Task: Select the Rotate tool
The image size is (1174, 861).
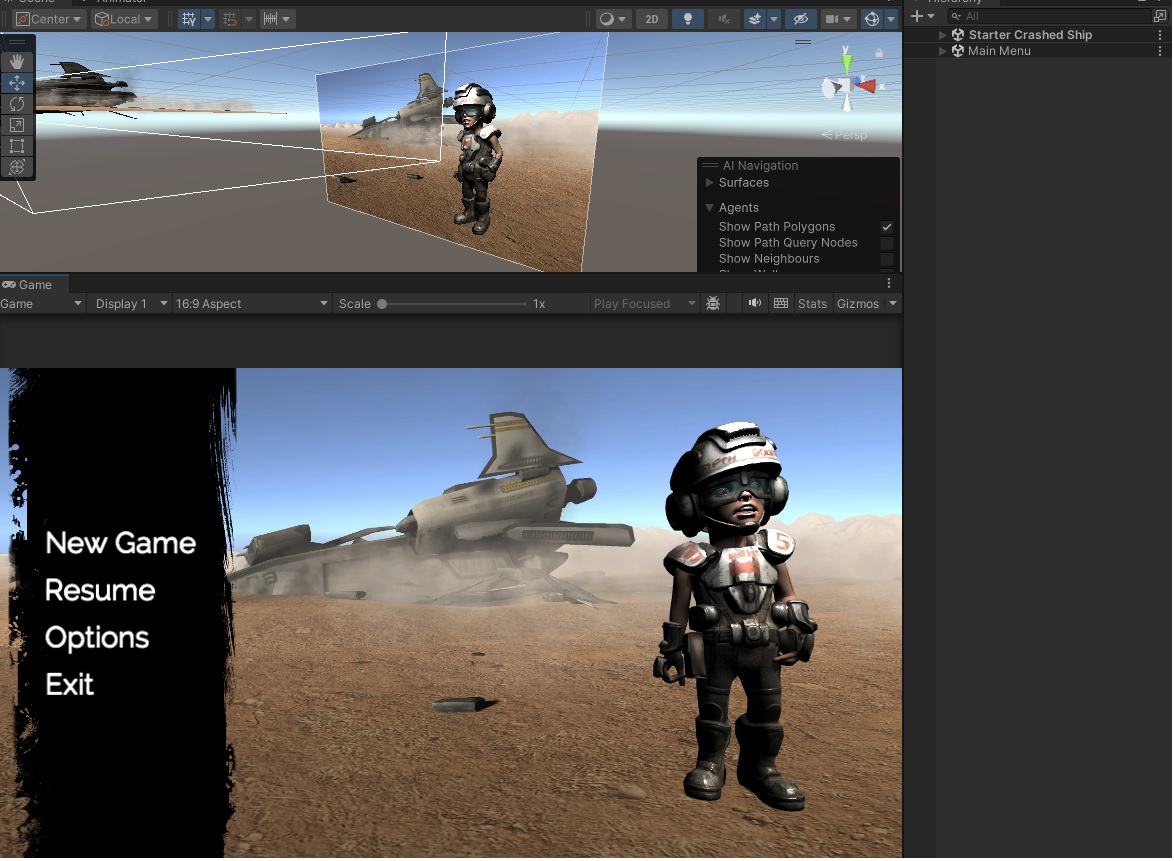Action: (16, 103)
